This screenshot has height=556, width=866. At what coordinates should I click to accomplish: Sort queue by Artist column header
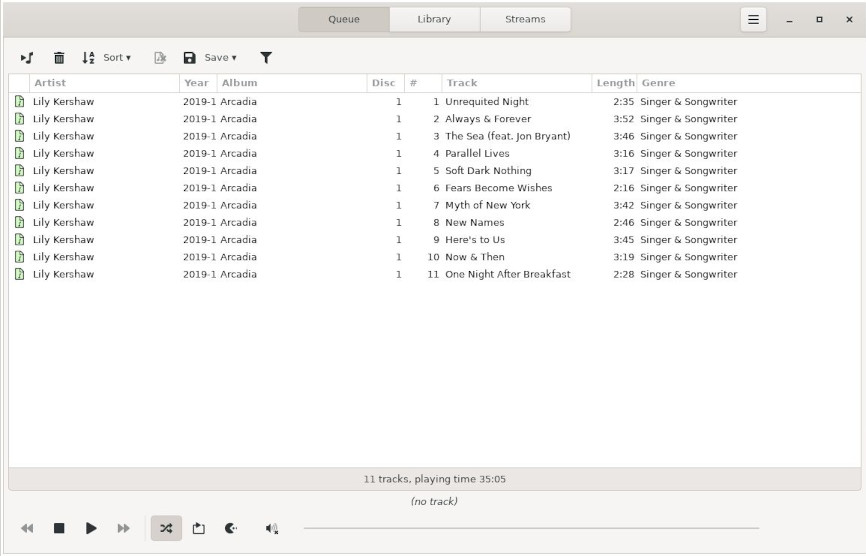coord(100,83)
